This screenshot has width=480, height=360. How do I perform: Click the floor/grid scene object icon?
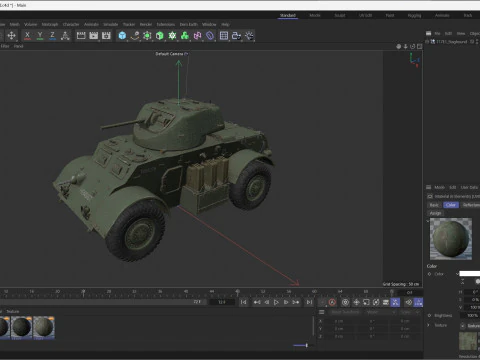pos(224,36)
